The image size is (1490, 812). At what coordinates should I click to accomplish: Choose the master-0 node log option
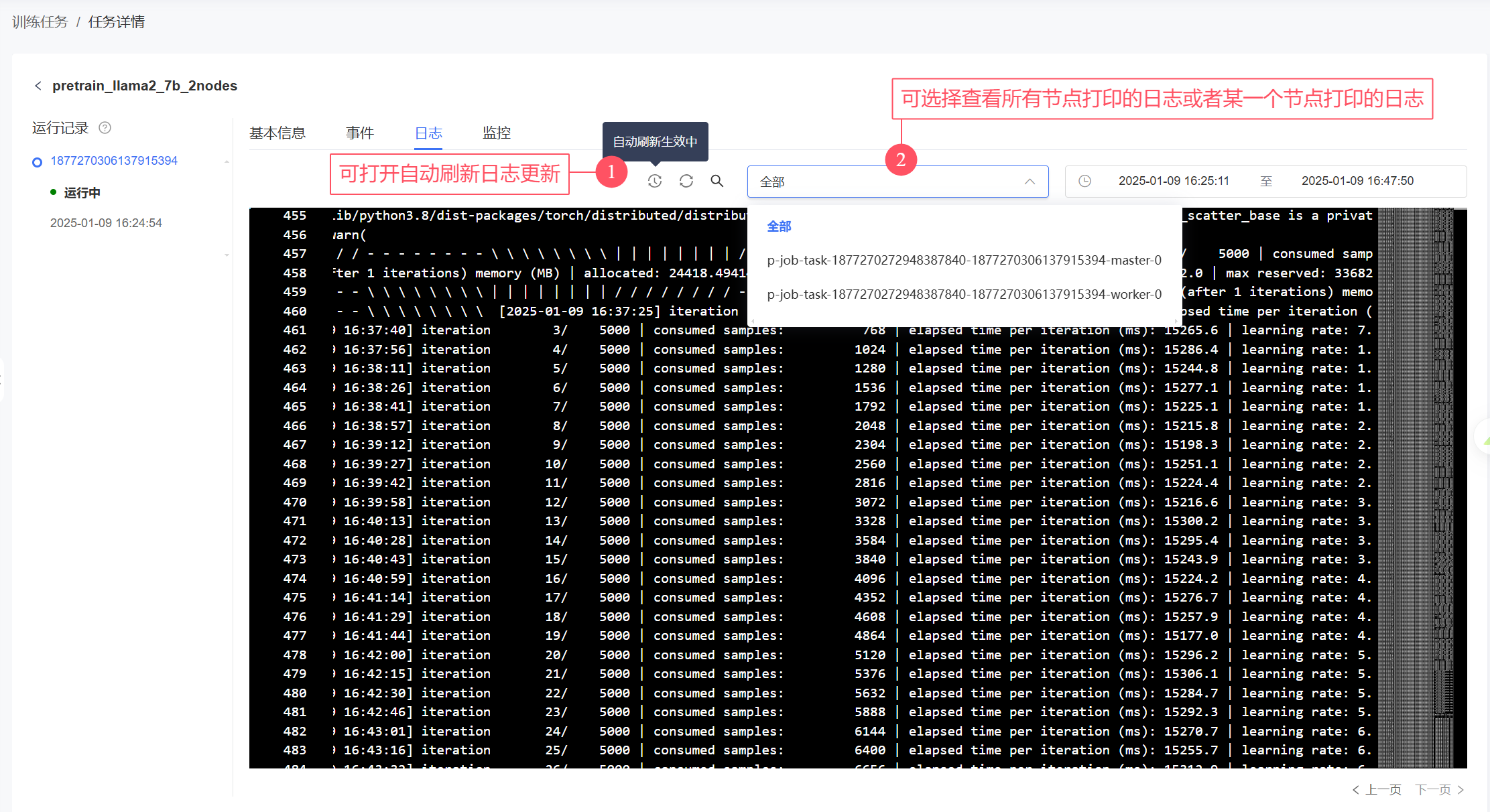point(964,260)
